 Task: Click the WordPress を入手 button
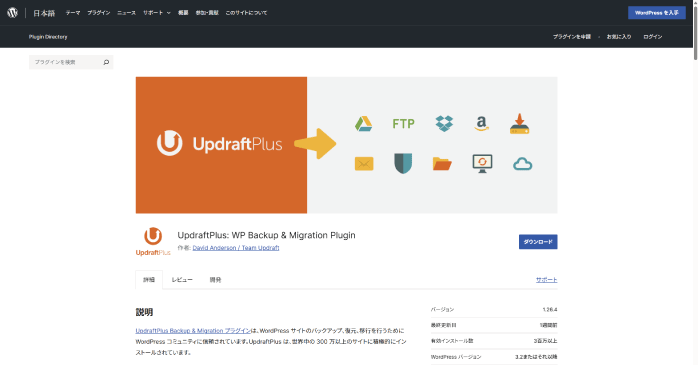[657, 13]
